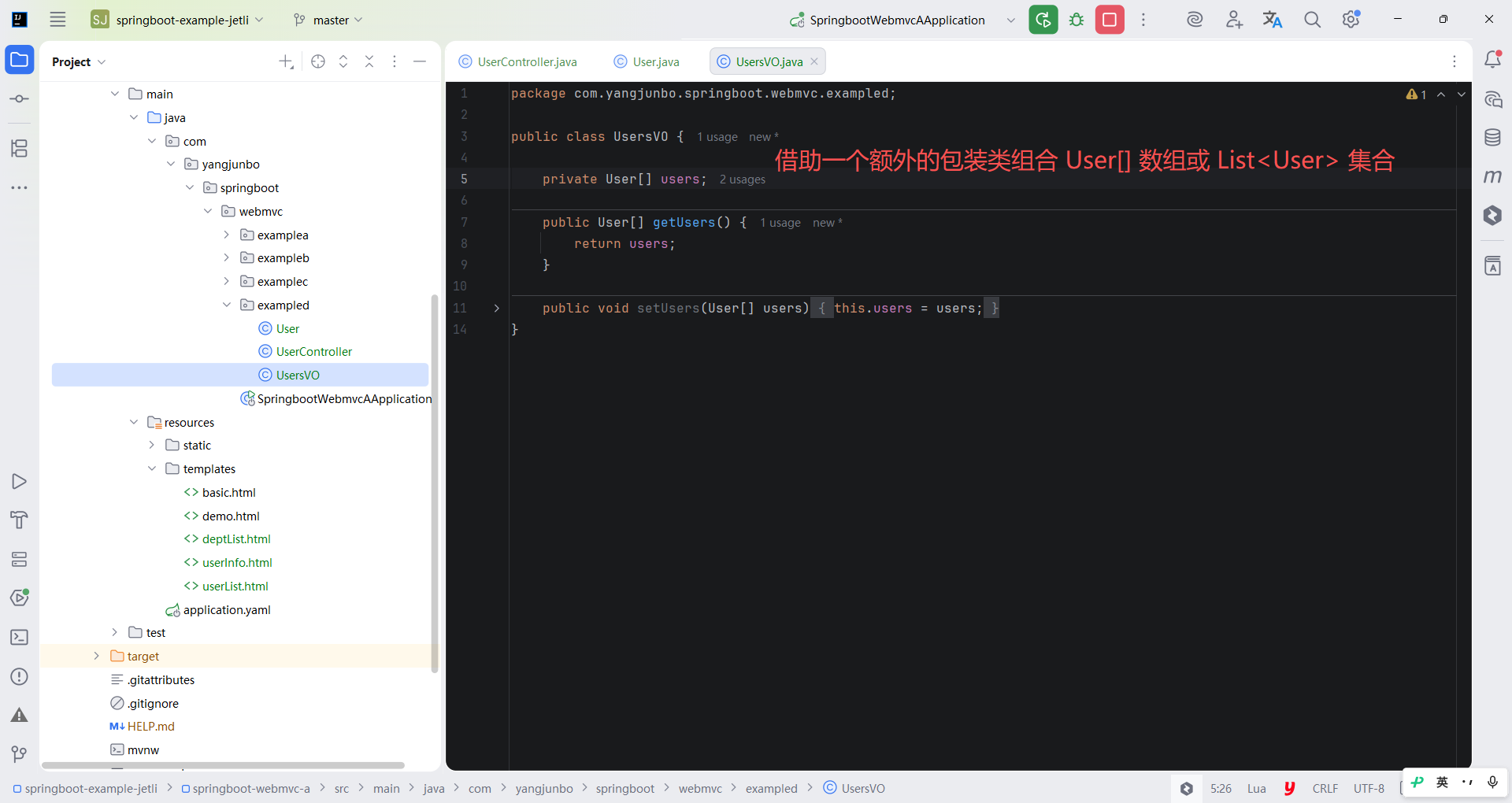The width and height of the screenshot is (1512, 803).
Task: Select opened file in project tree
Action: coord(318,61)
